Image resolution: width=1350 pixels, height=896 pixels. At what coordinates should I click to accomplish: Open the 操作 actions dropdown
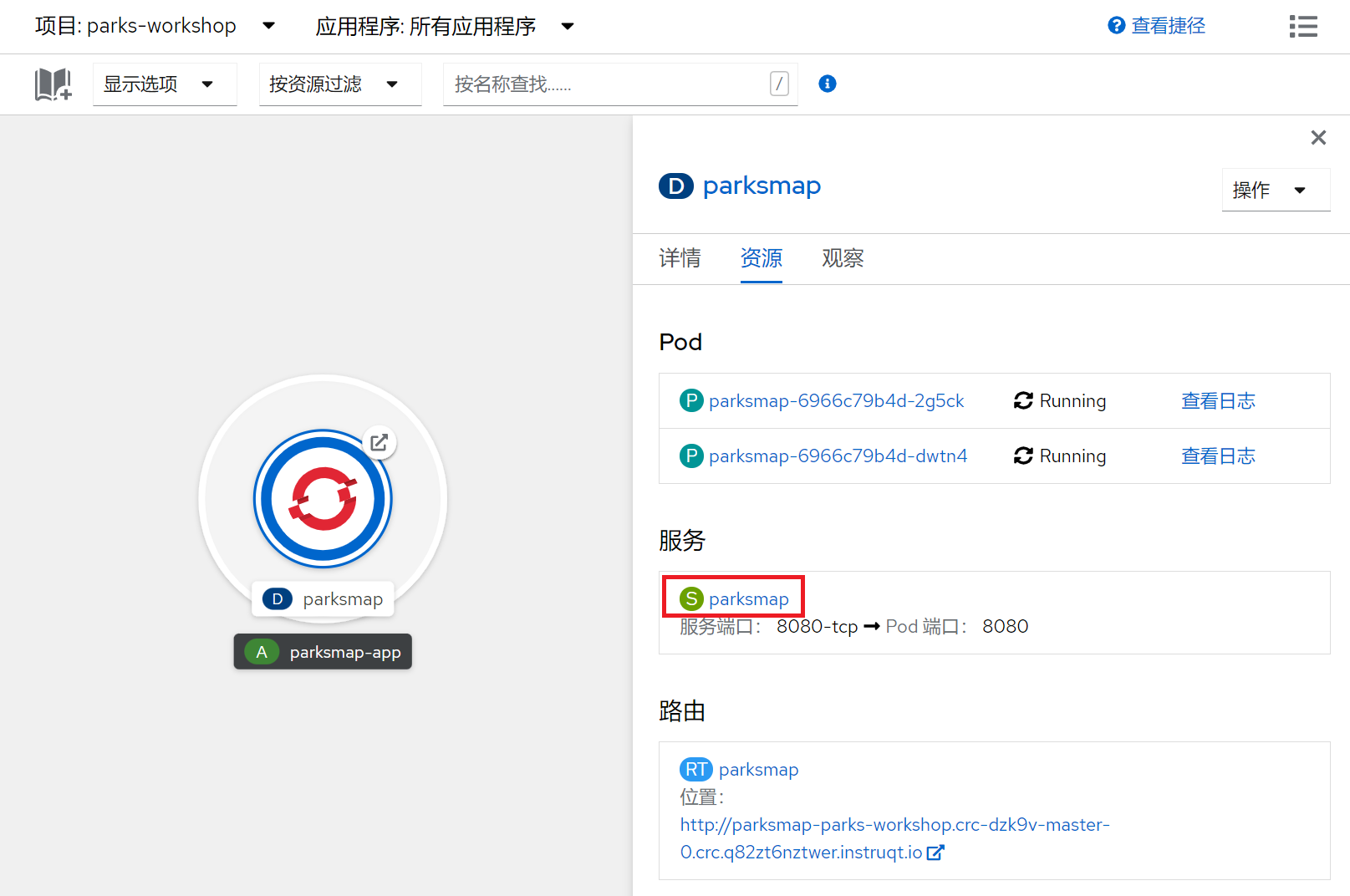[x=1275, y=190]
